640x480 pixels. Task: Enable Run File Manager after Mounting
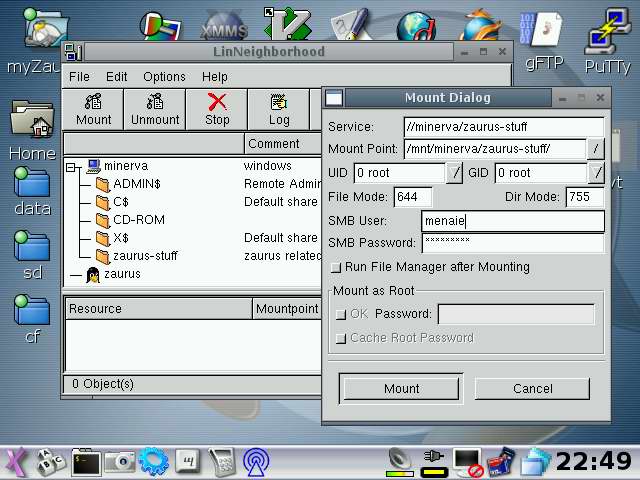point(337,267)
